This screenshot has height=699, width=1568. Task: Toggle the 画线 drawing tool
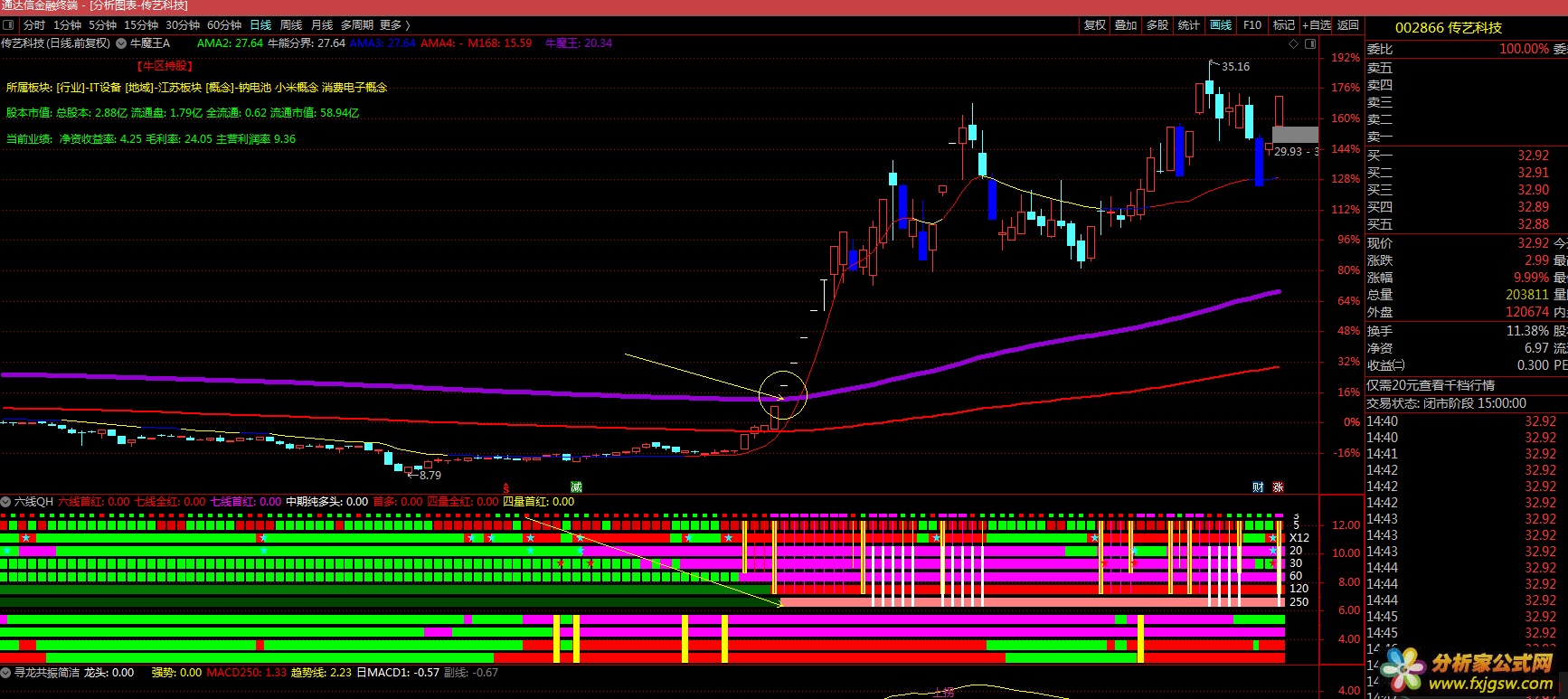(1221, 24)
